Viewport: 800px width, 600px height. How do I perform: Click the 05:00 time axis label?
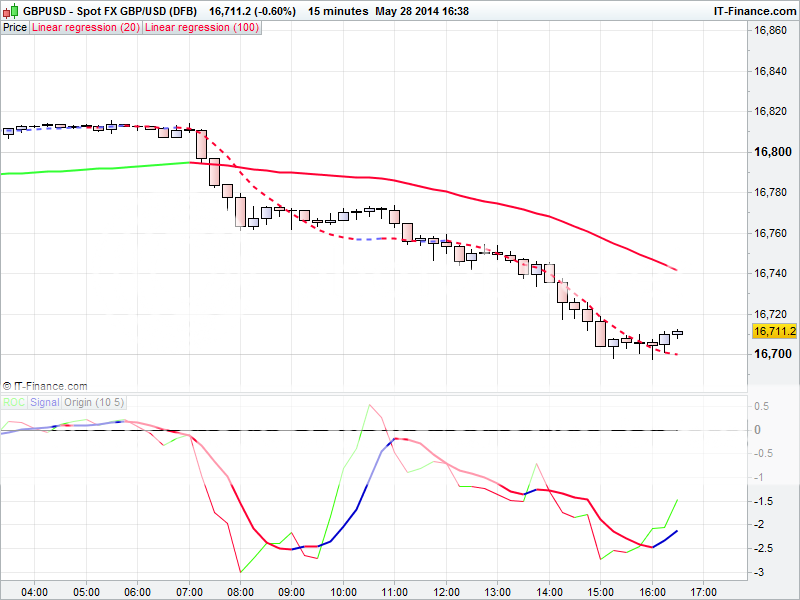coord(86,592)
